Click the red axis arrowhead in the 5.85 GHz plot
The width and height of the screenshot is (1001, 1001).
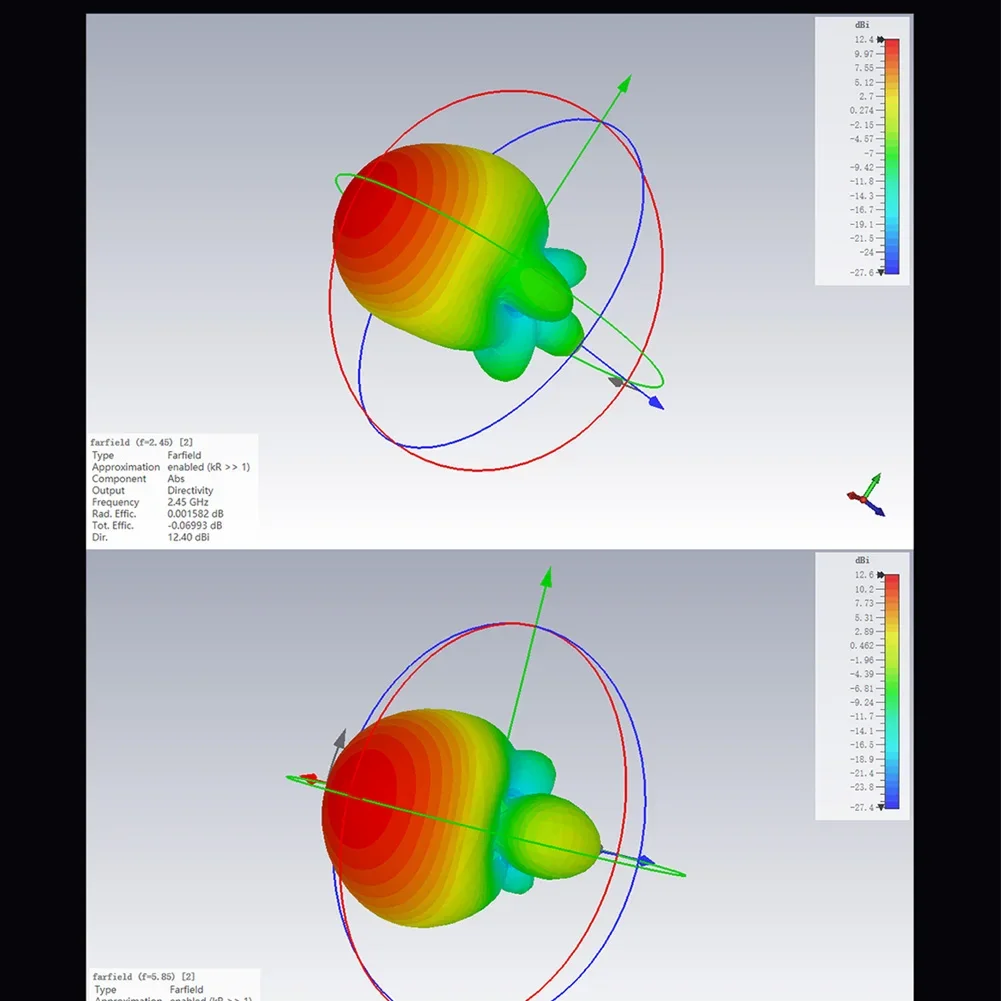coord(309,778)
